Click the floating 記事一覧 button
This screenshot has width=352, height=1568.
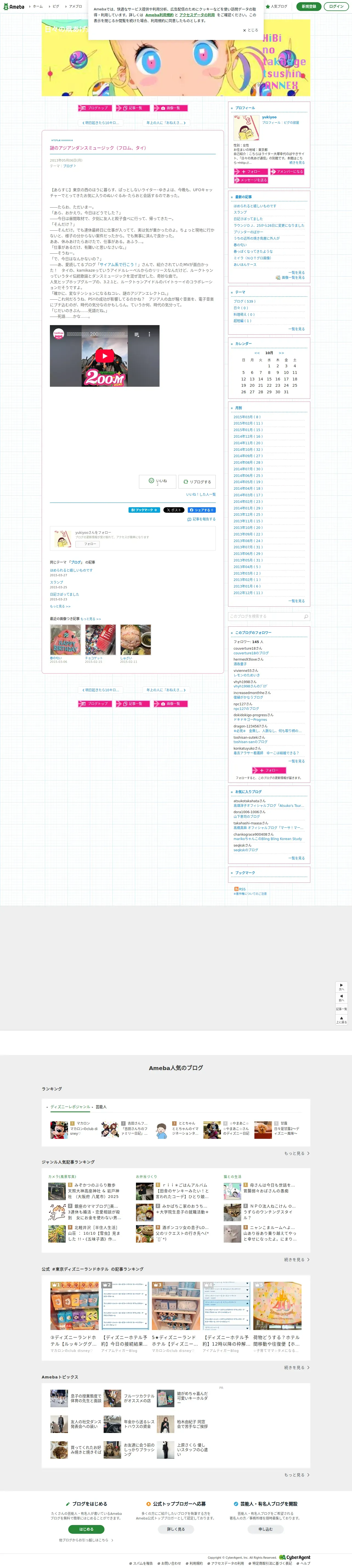click(x=342, y=1009)
